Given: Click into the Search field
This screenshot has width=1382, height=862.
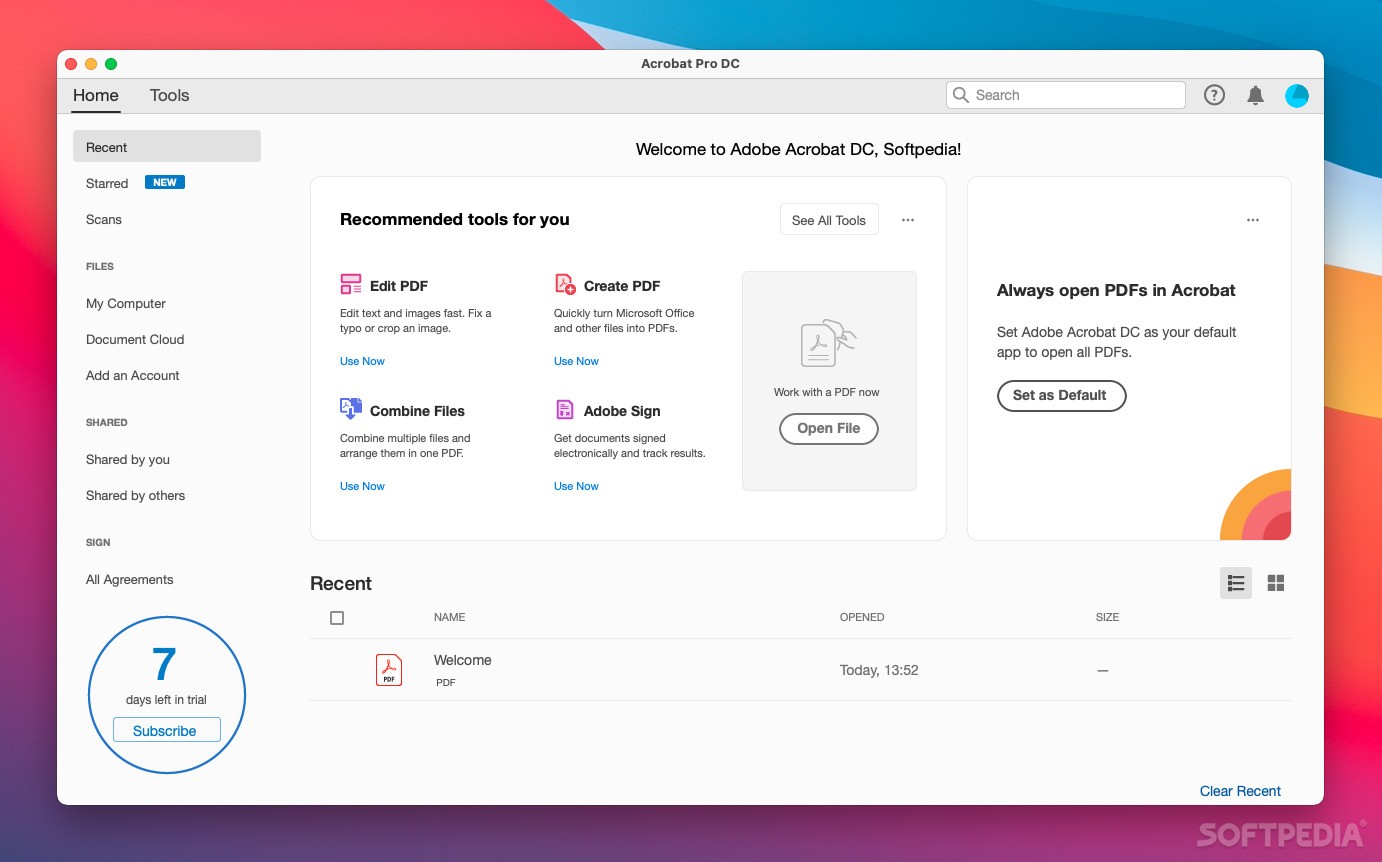Looking at the screenshot, I should [x=1066, y=95].
